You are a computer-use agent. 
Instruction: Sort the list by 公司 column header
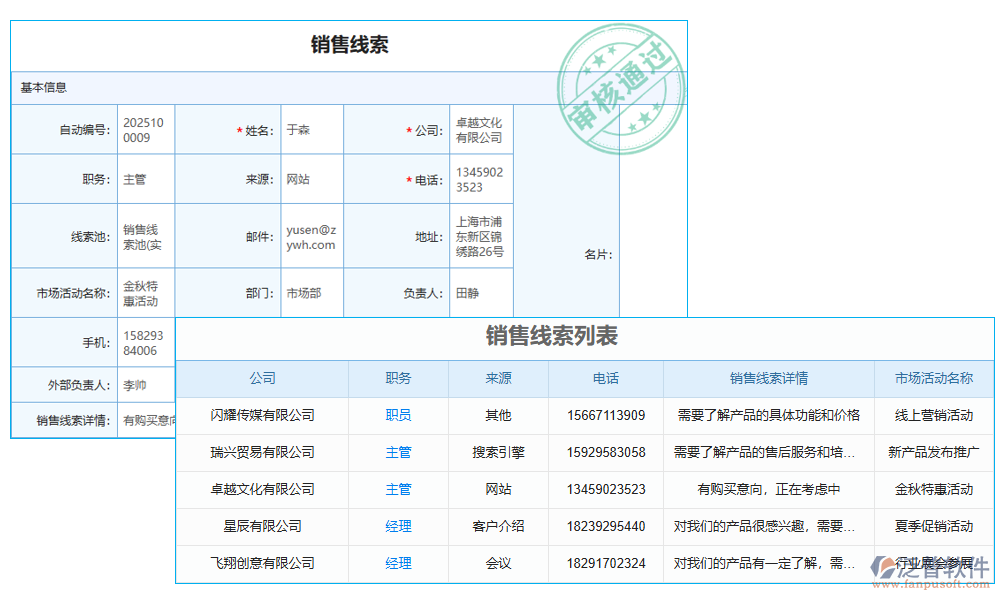(262, 378)
